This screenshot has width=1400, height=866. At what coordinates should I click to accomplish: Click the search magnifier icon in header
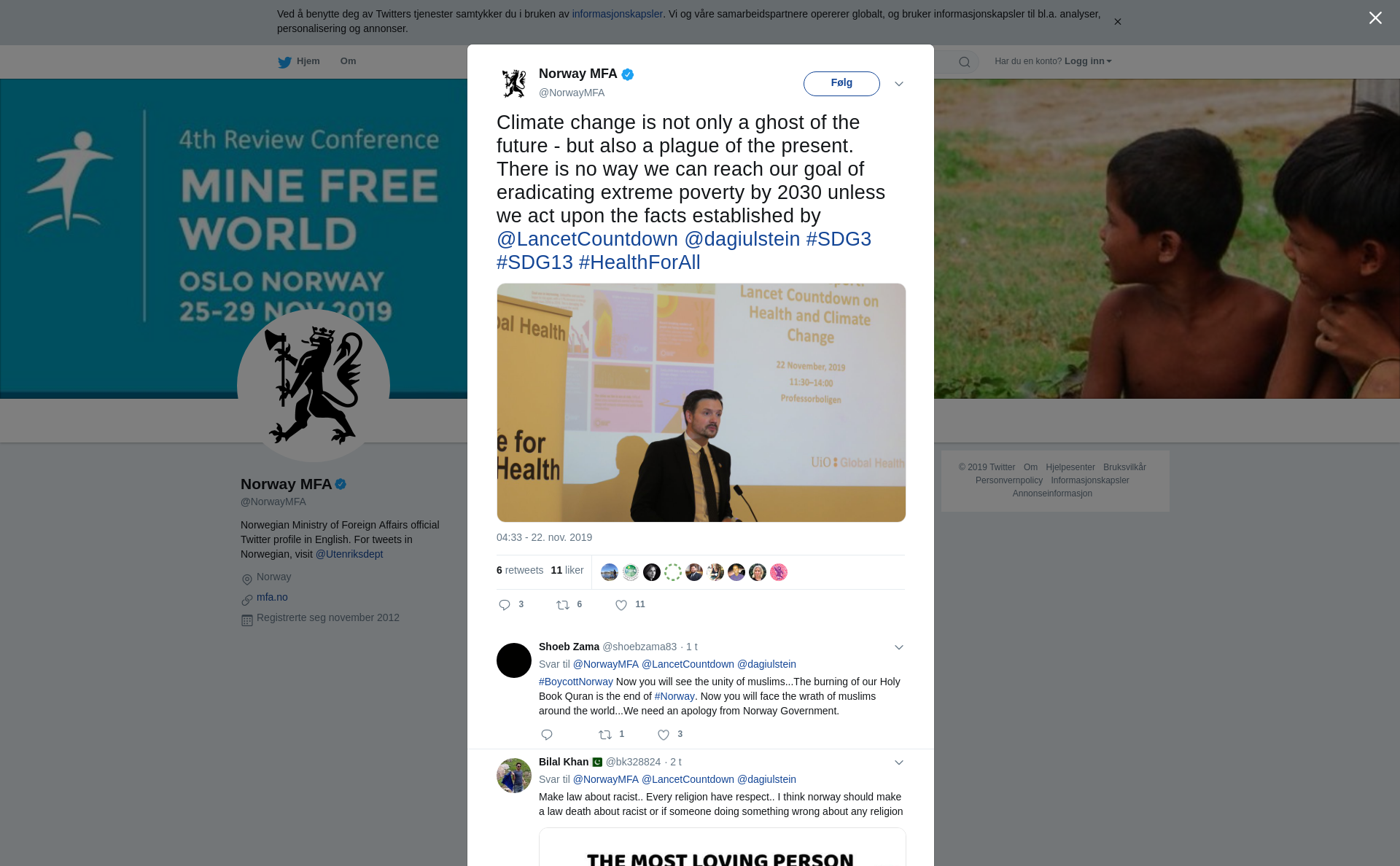[x=965, y=62]
